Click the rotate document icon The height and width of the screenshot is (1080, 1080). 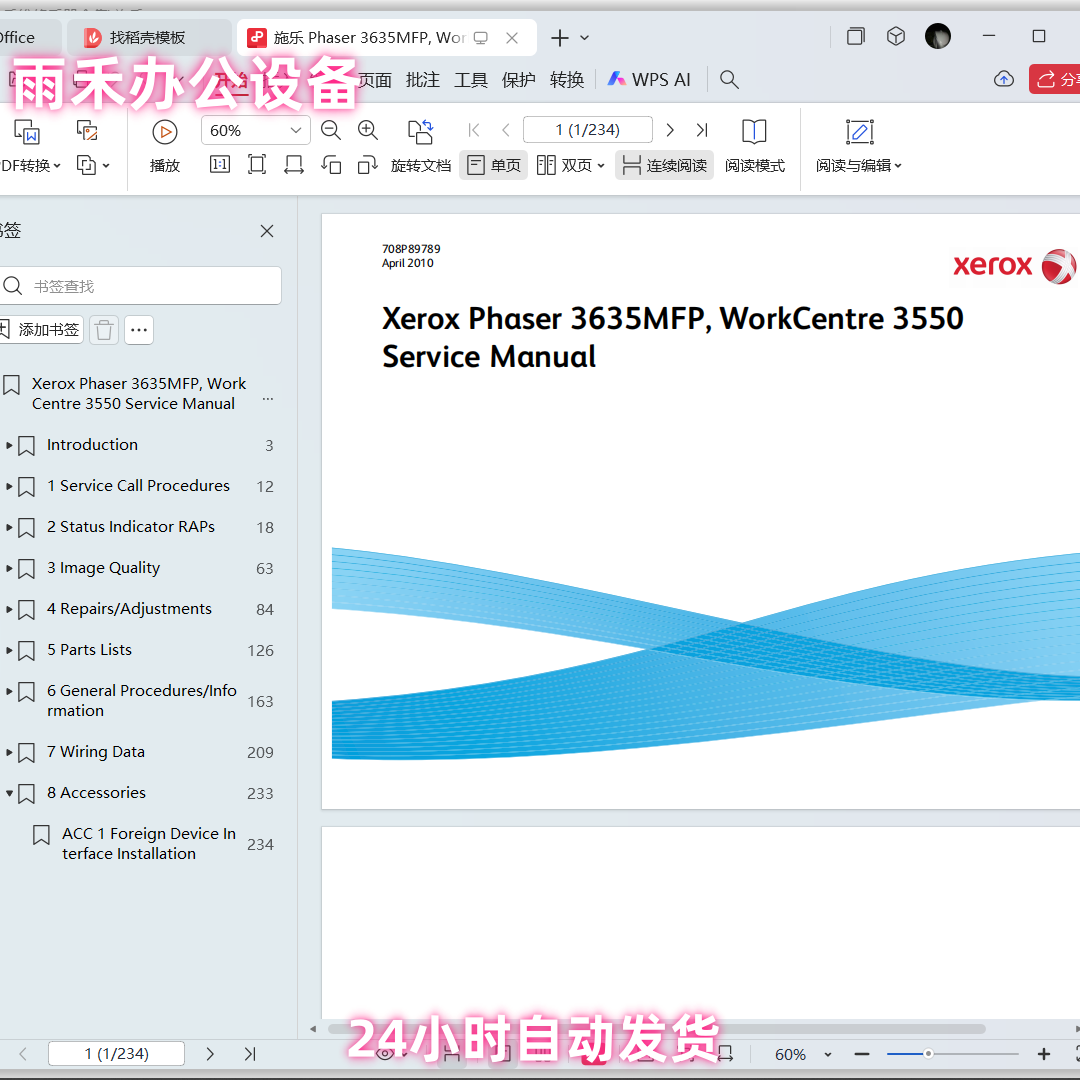tap(420, 132)
